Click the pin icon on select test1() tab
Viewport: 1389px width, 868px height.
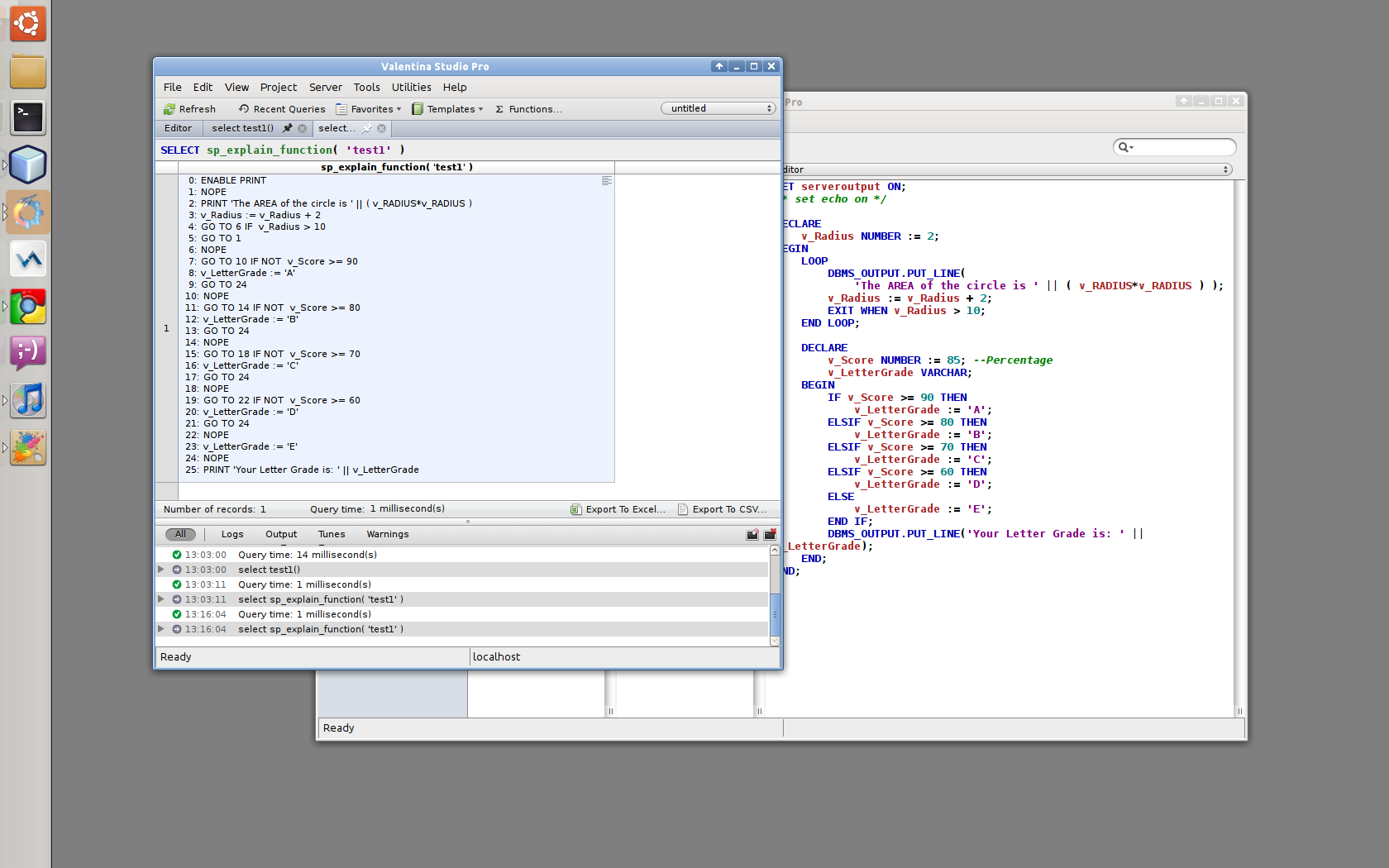point(288,128)
